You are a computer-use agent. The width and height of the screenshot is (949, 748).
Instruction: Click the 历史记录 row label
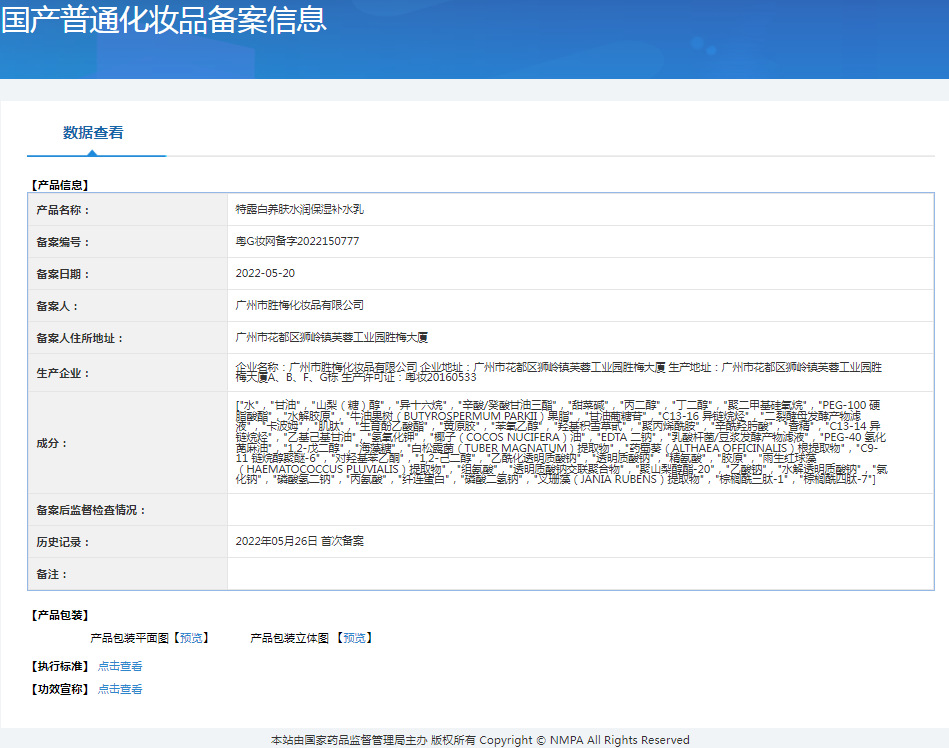click(x=63, y=542)
